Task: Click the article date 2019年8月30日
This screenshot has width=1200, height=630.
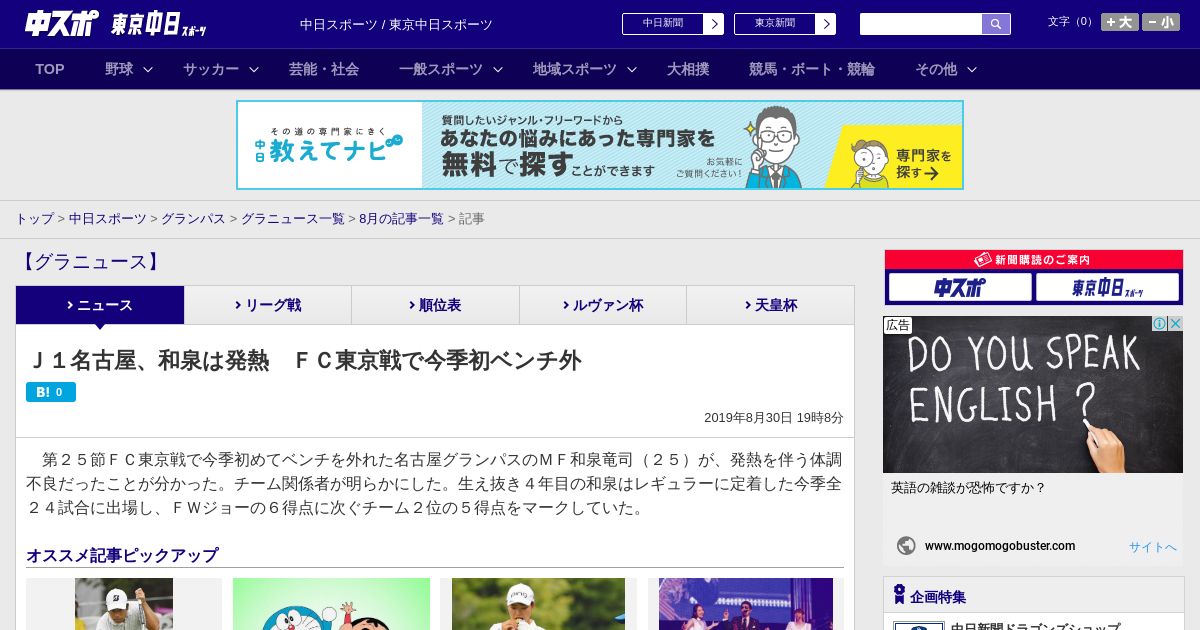Action: point(774,418)
